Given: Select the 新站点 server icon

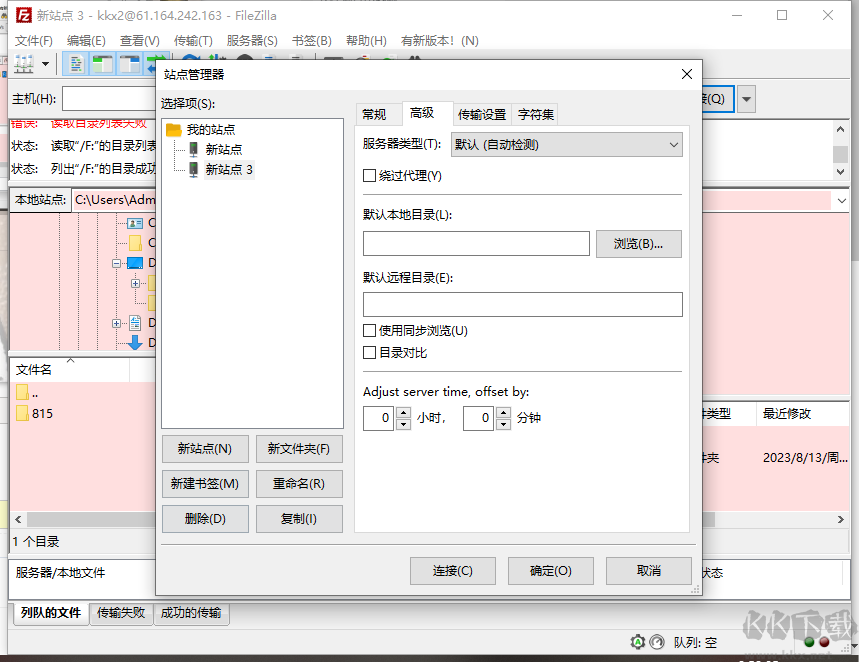Looking at the screenshot, I should pos(193,149).
